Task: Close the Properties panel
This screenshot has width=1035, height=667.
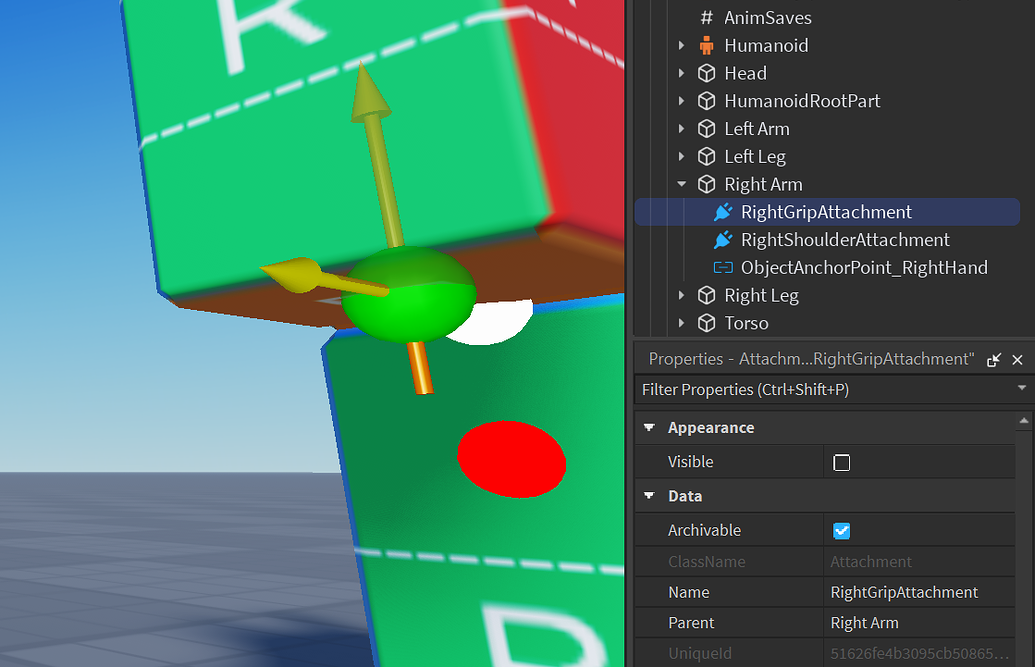Action: (1017, 359)
